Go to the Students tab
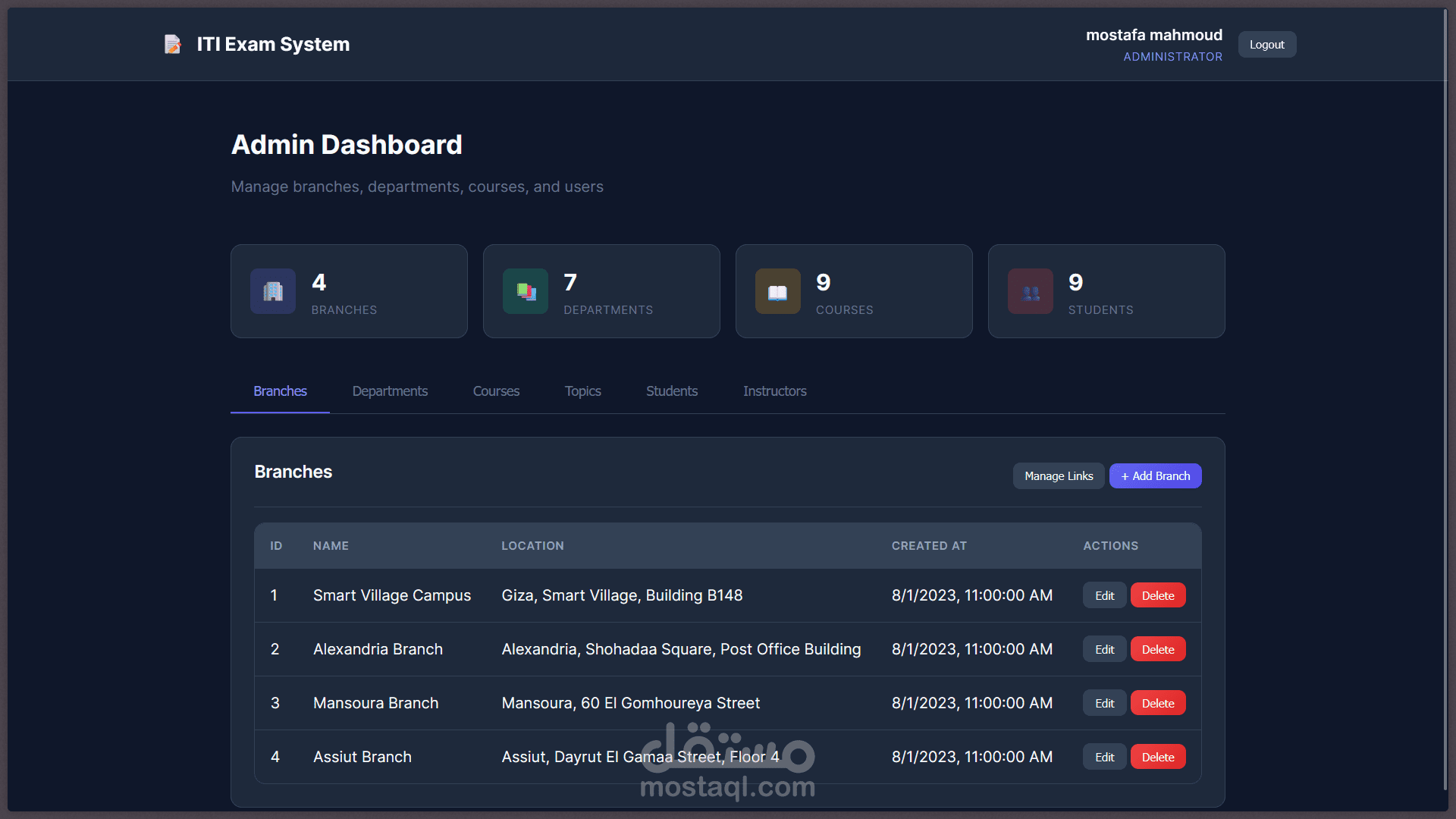1456x819 pixels. pyautogui.click(x=671, y=391)
